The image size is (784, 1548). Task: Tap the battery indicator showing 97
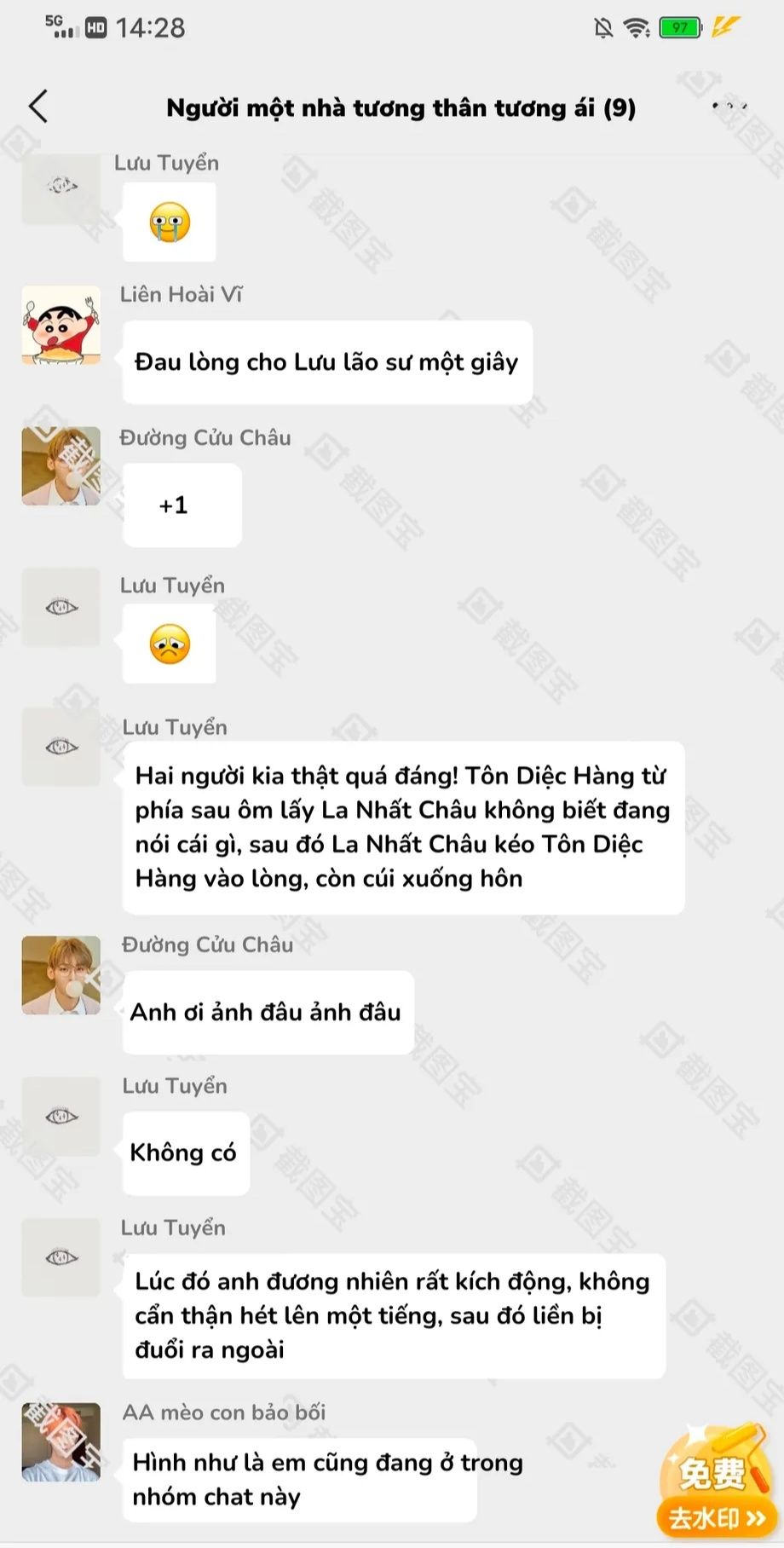coord(680,28)
